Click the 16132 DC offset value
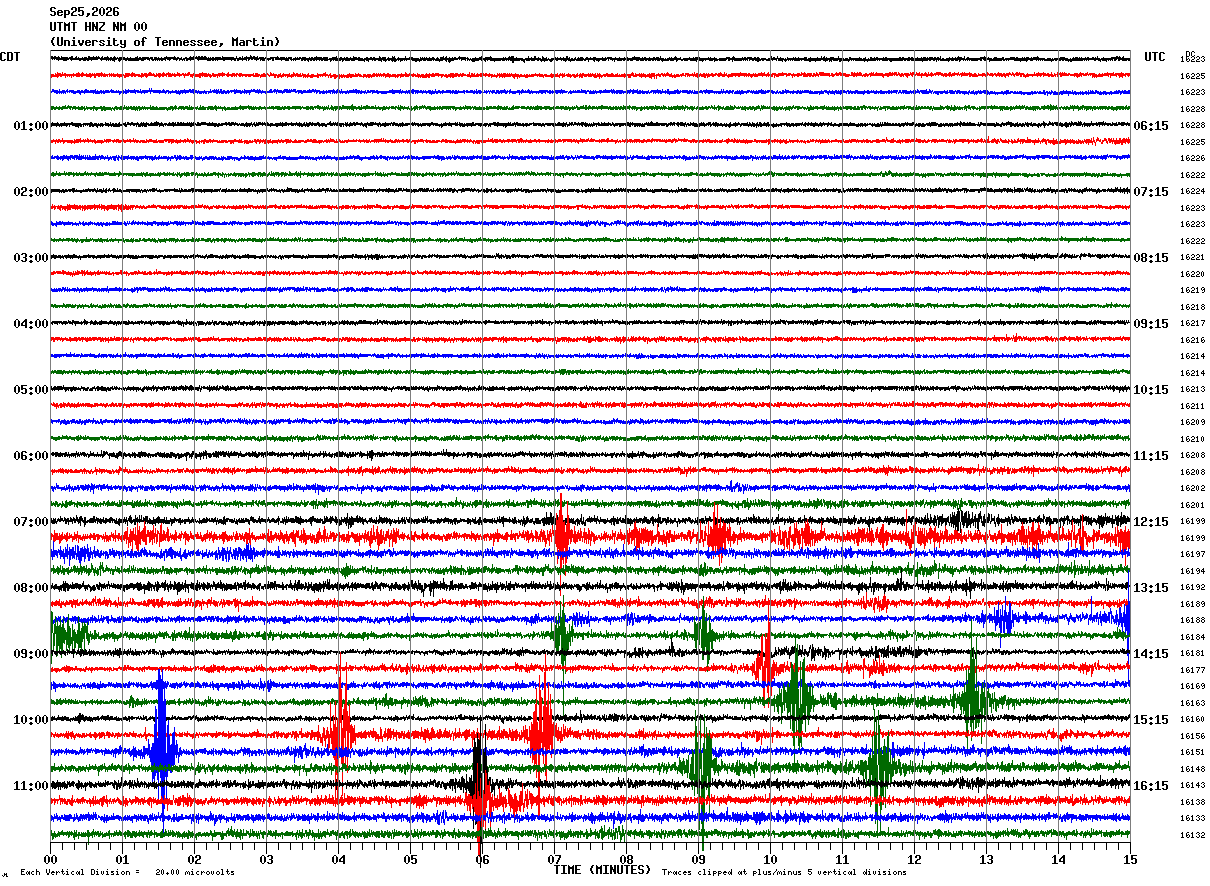This screenshot has width=1210, height=886. coord(1192,835)
